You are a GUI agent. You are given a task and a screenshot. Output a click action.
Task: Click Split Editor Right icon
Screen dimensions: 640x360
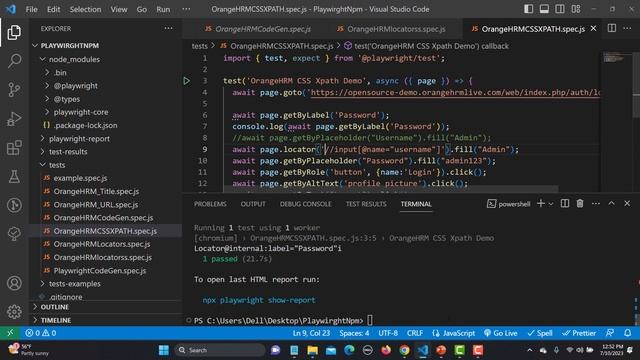(611, 29)
